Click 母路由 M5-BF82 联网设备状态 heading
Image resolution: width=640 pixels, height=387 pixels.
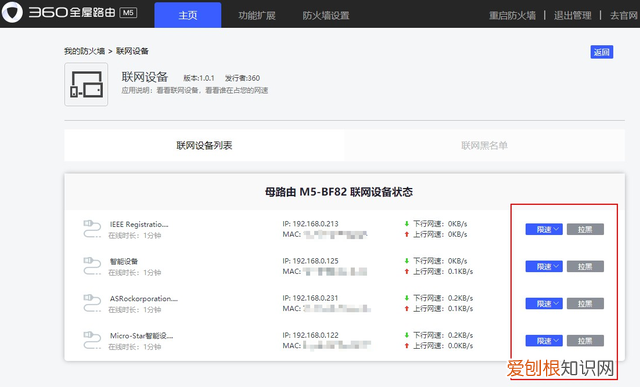tap(339, 192)
